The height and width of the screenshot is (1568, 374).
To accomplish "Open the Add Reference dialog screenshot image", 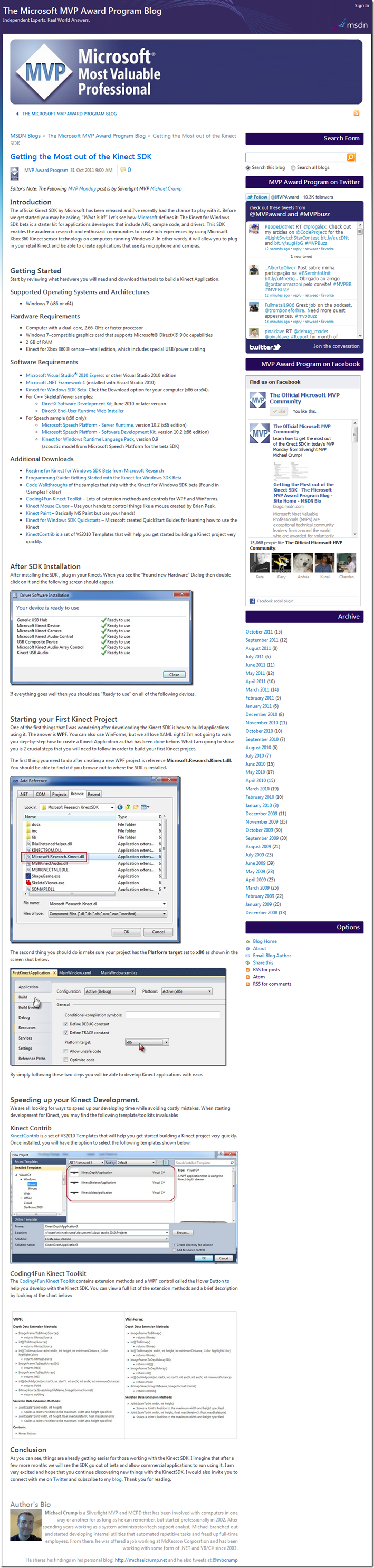I will (95, 859).
